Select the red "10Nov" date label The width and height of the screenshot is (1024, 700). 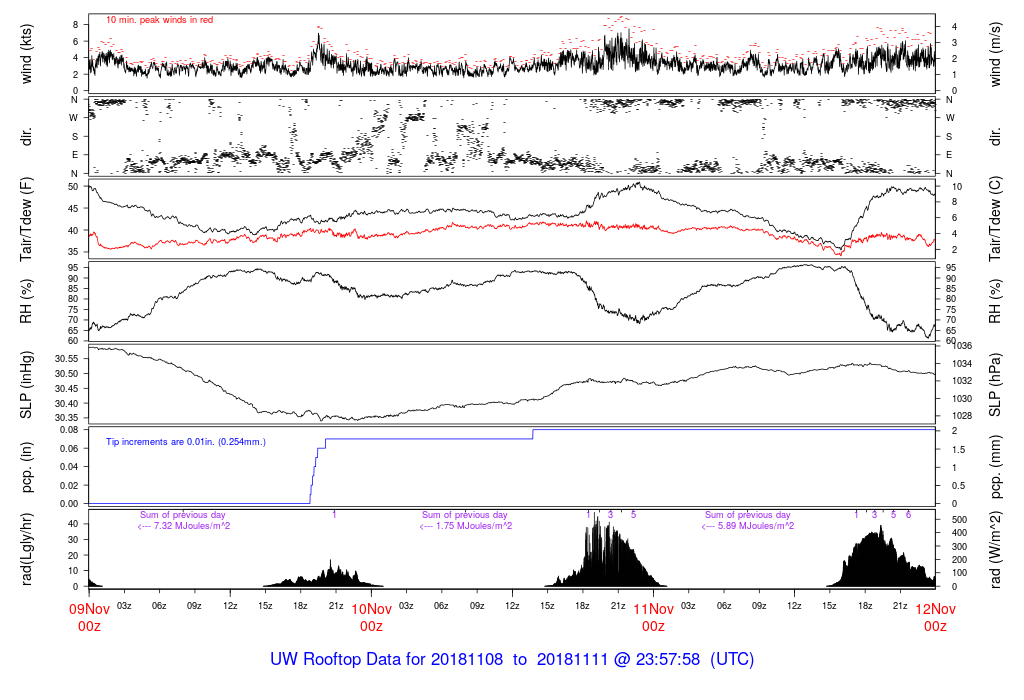pyautogui.click(x=372, y=609)
